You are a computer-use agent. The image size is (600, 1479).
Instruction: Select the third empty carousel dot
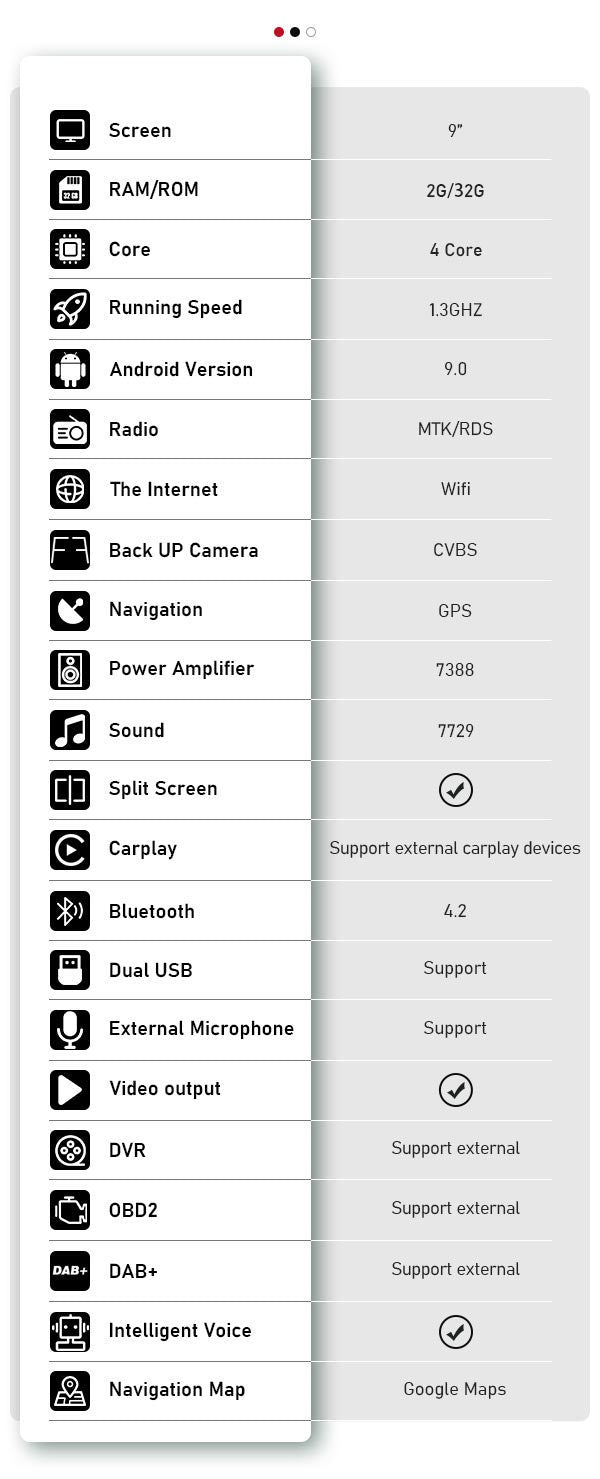[311, 32]
